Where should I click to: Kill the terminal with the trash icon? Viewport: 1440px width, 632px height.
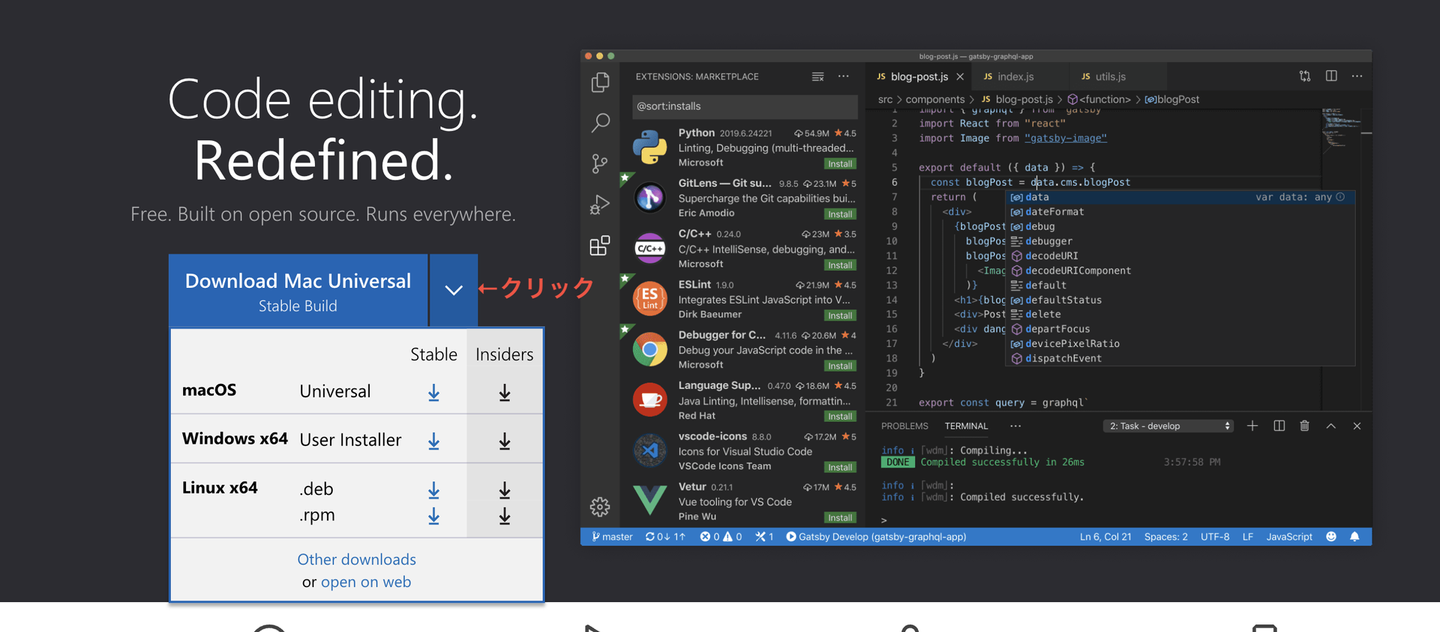1304,426
